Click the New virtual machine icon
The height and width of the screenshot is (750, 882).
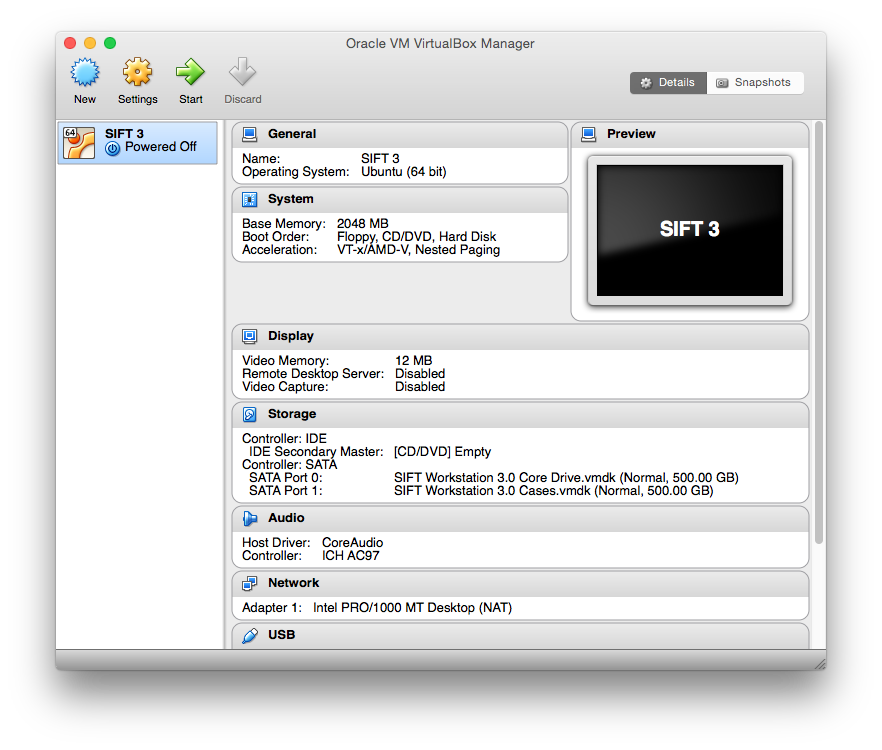[85, 72]
